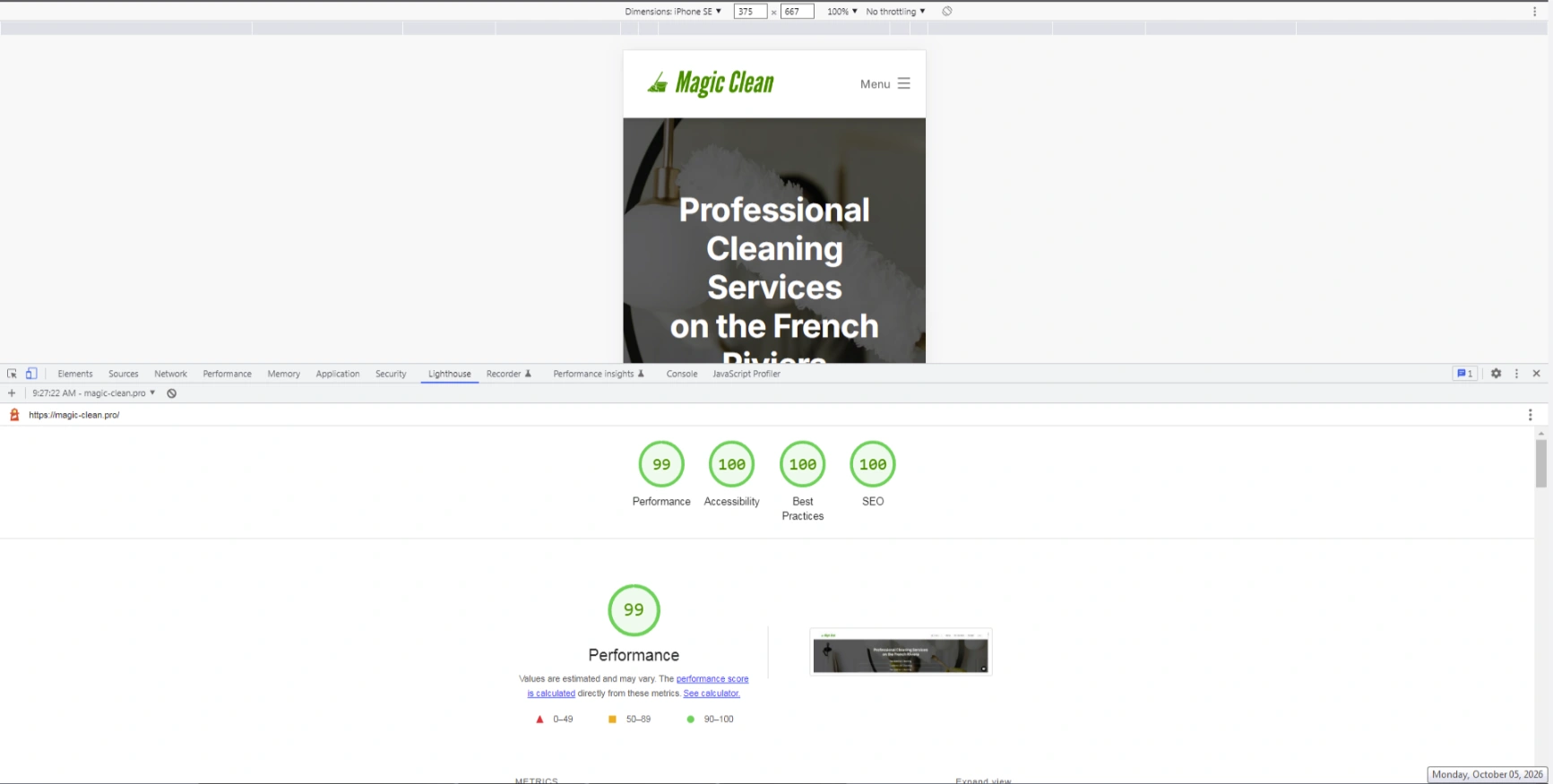
Task: Click the height field showing 667
Action: pos(797,12)
